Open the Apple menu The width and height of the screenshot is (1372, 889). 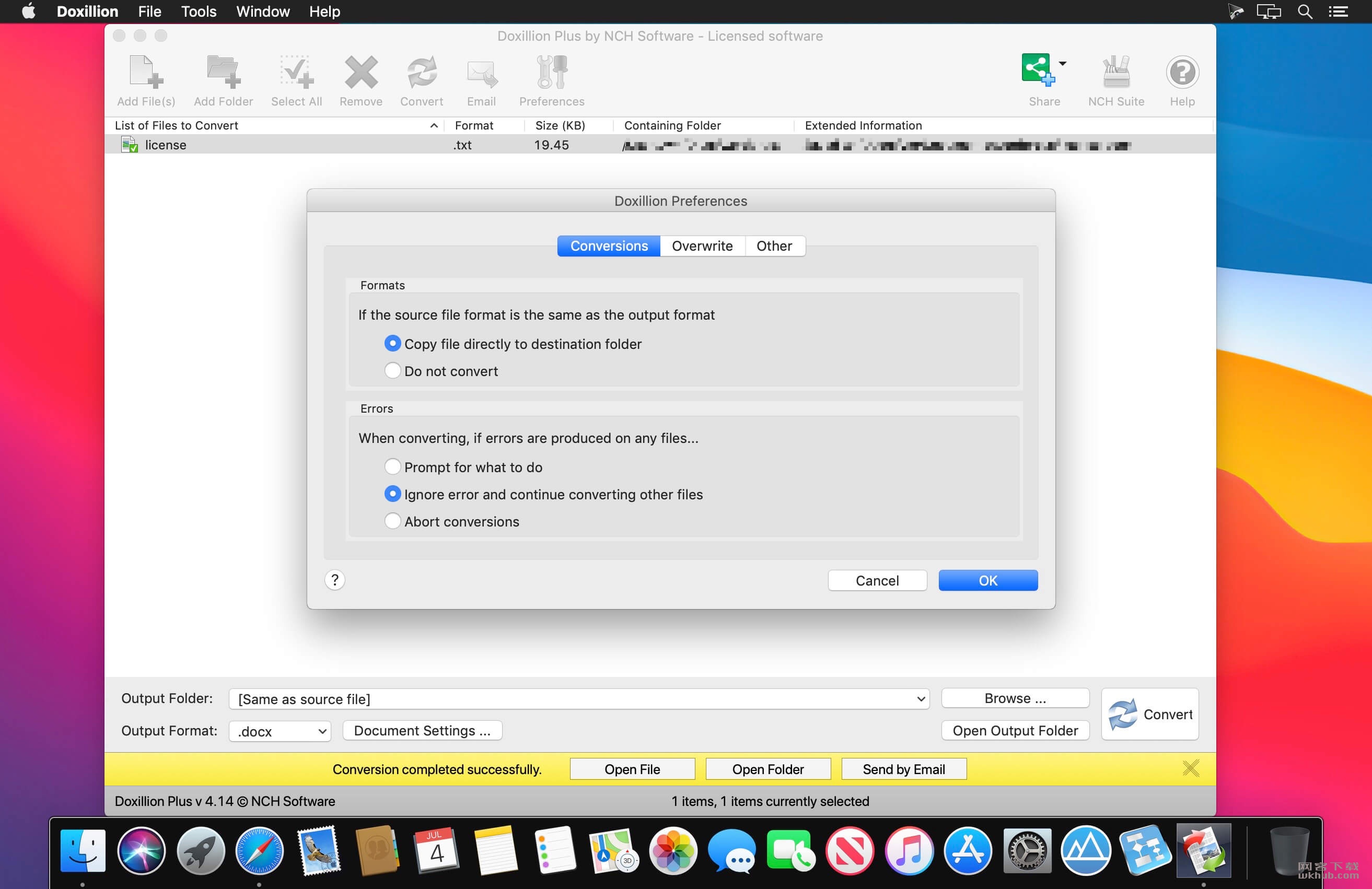(x=28, y=11)
